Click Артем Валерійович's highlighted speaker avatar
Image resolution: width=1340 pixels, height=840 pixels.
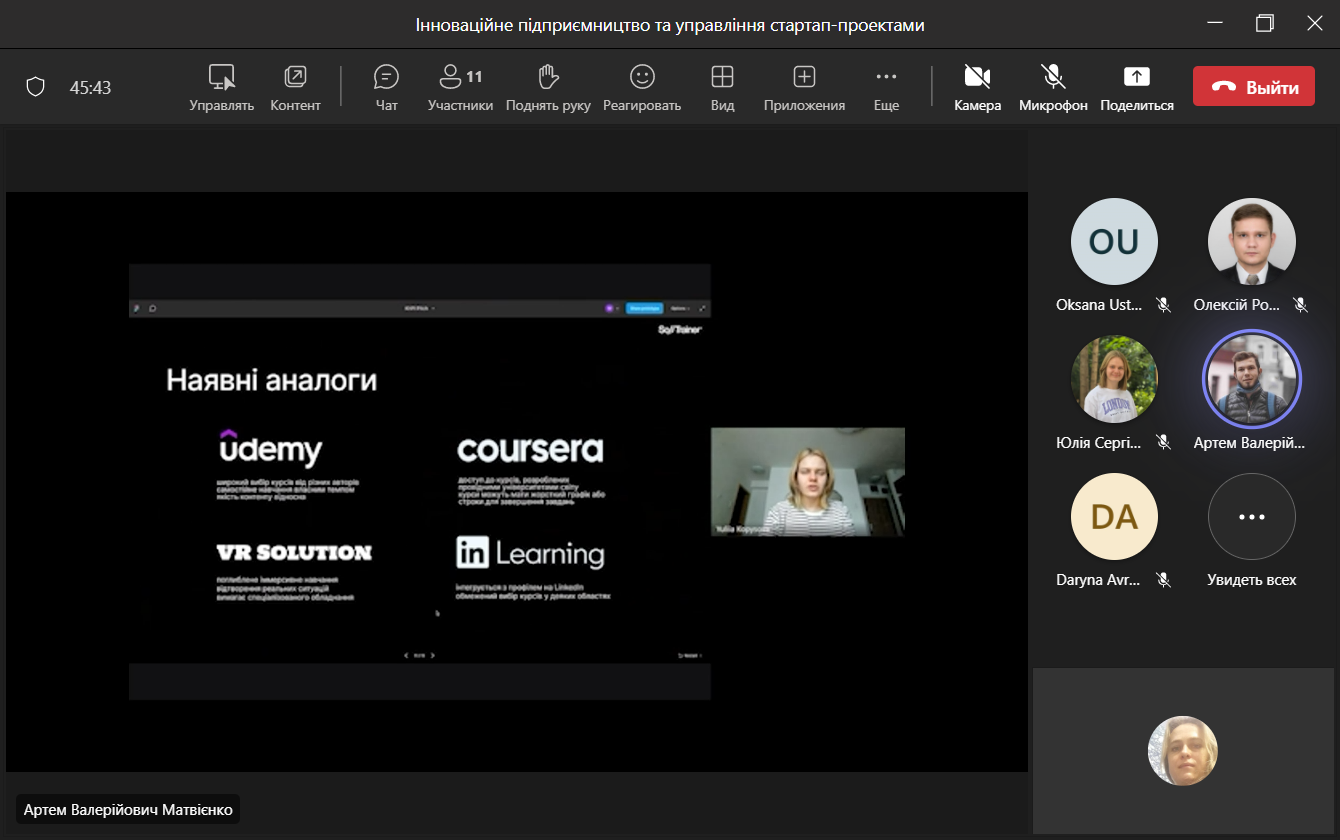1251,379
